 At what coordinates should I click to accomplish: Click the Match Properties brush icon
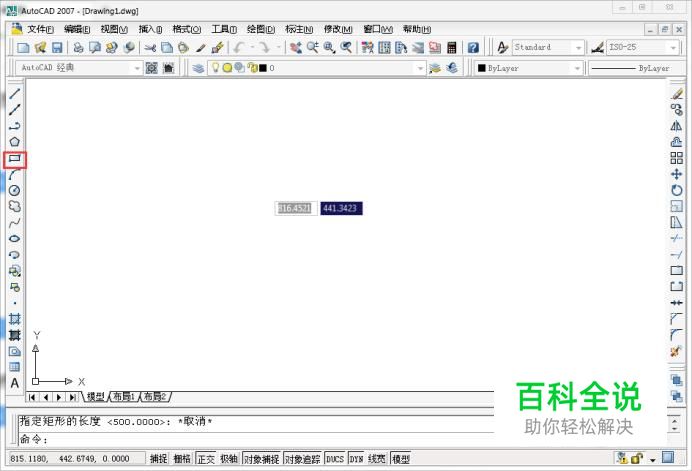[218, 47]
